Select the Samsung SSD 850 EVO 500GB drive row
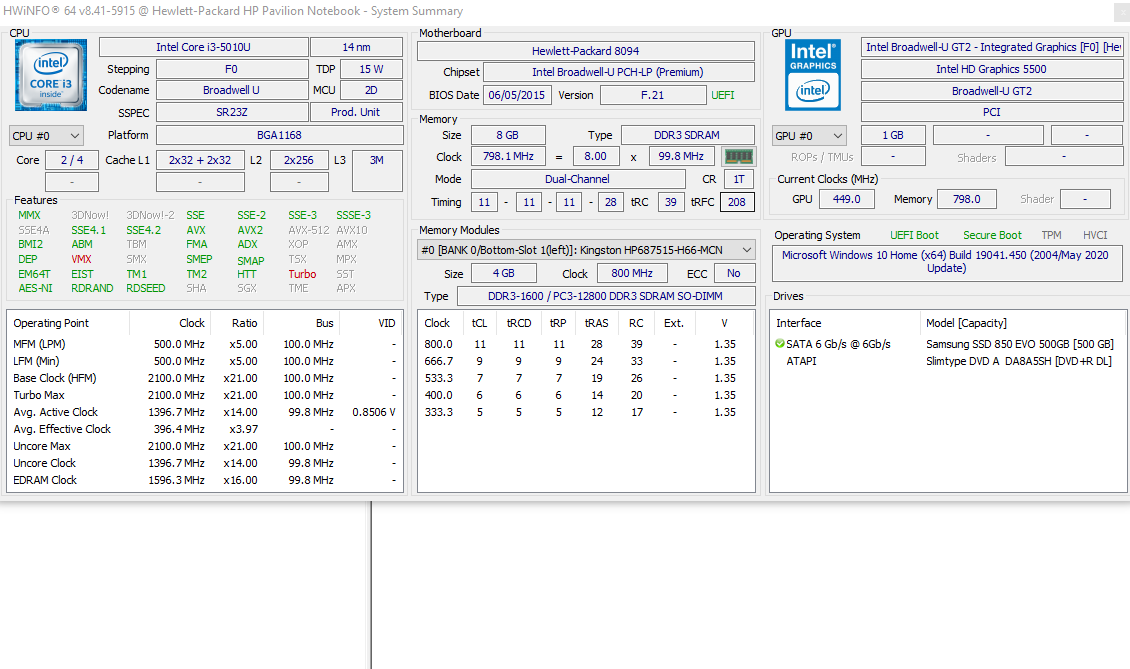 (948, 344)
